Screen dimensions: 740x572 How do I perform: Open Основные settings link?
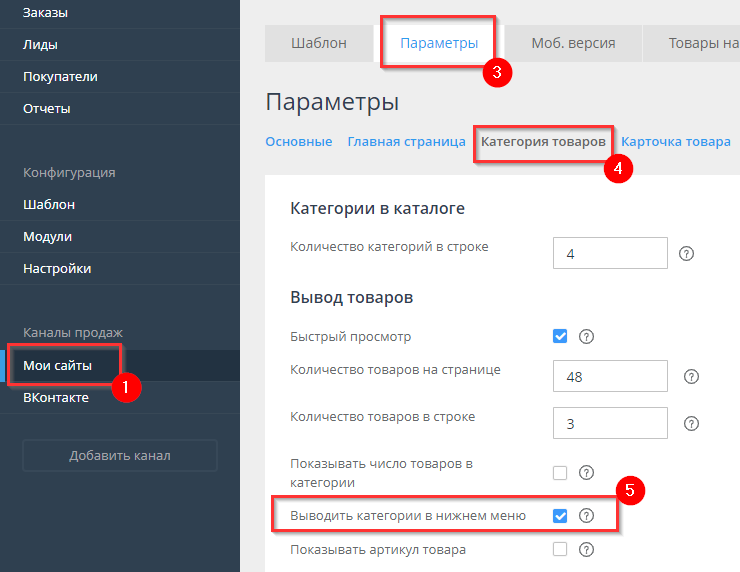pos(298,142)
